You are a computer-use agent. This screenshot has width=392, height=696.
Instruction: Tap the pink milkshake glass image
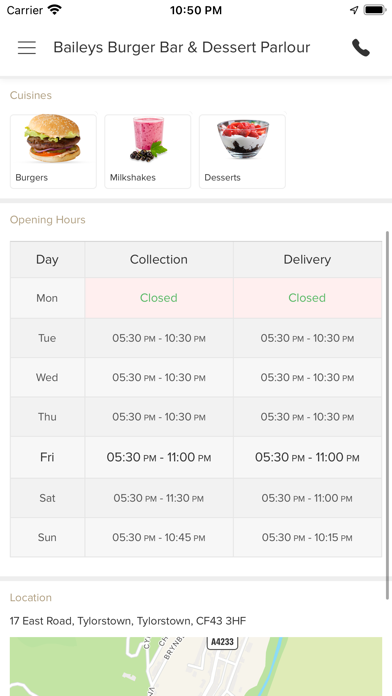coord(148,138)
